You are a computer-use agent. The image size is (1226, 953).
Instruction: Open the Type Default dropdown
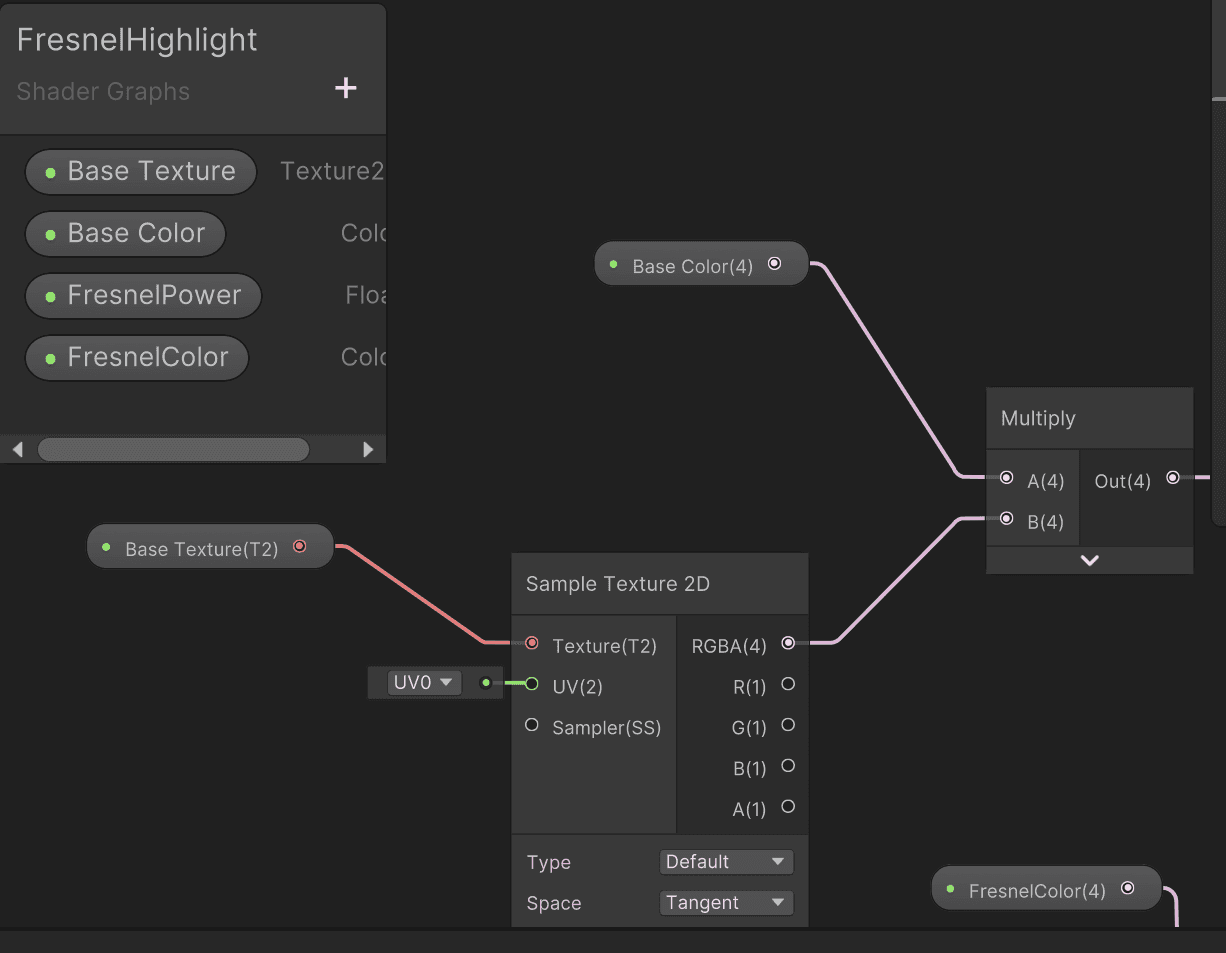[727, 861]
